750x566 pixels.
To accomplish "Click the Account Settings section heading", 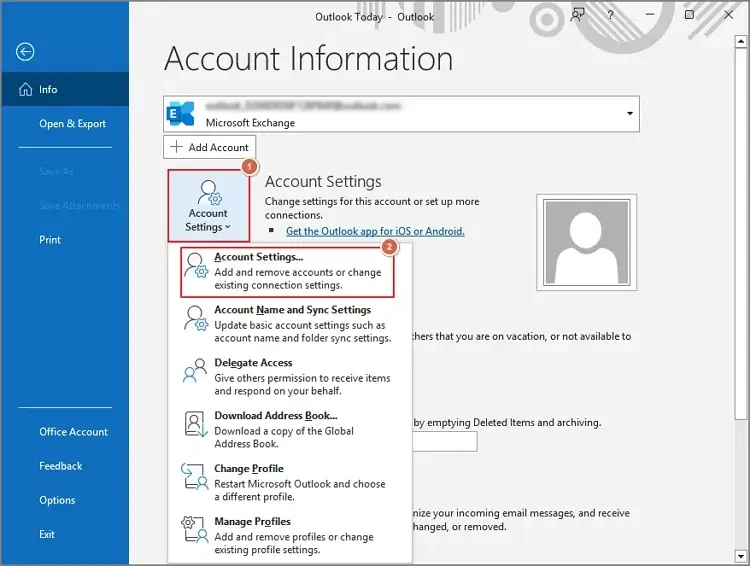I will (x=323, y=181).
